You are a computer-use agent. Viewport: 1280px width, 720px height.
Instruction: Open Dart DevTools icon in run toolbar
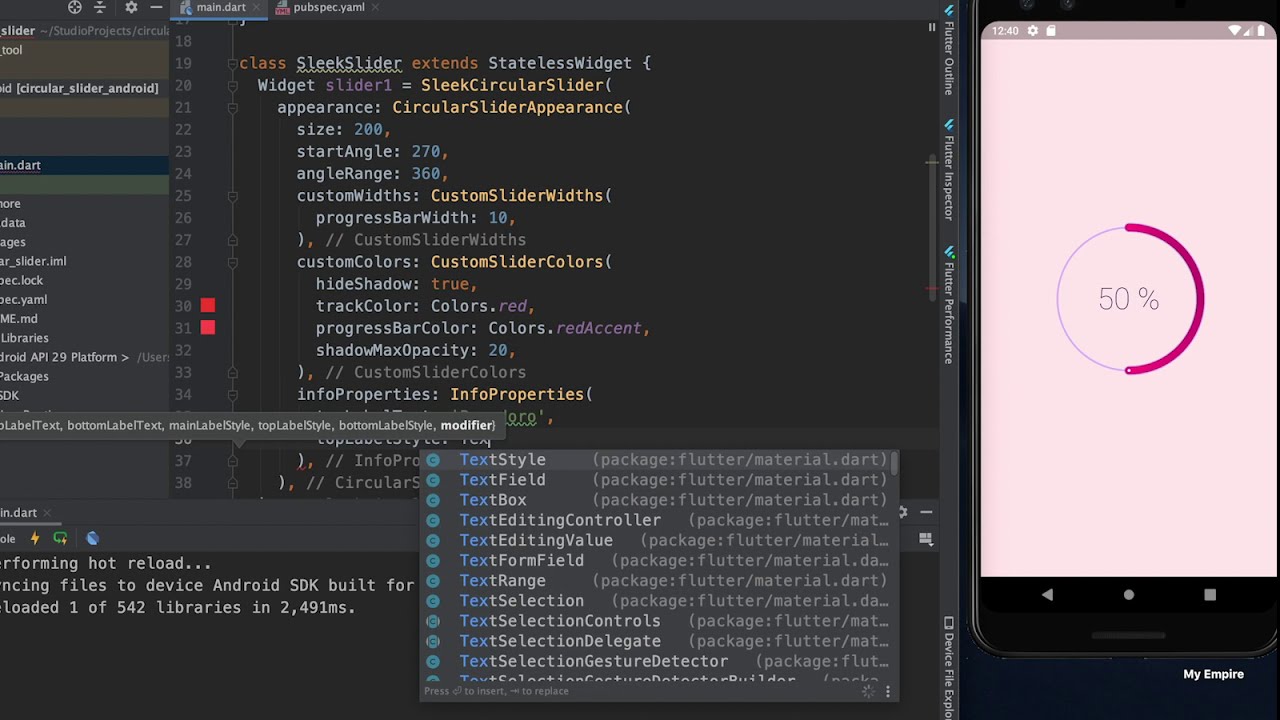click(92, 539)
